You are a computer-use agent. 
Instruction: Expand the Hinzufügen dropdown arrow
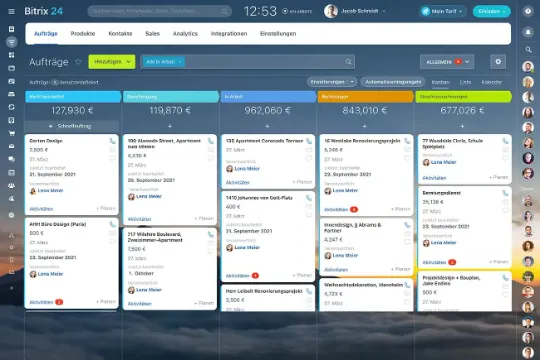[x=128, y=62]
